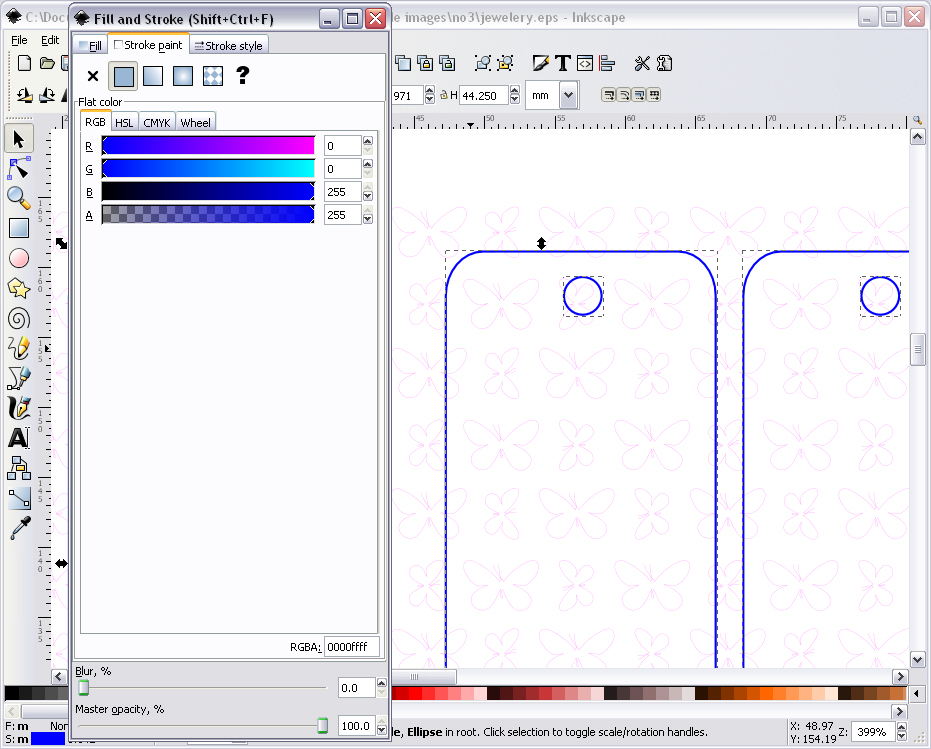The width and height of the screenshot is (931, 749).
Task: Click the New document icon
Action: pyautogui.click(x=24, y=63)
